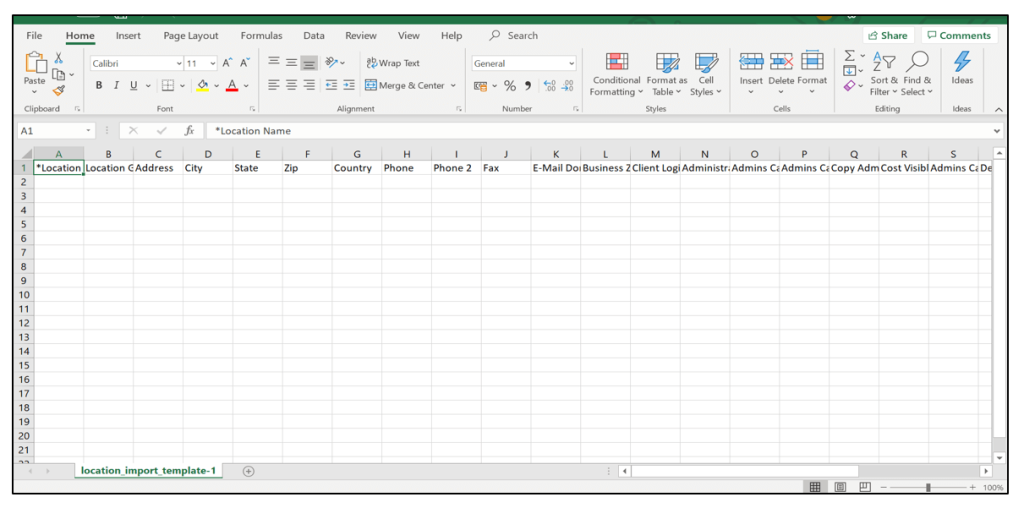
Task: Select the Format Painter brush
Action: (x=58, y=91)
